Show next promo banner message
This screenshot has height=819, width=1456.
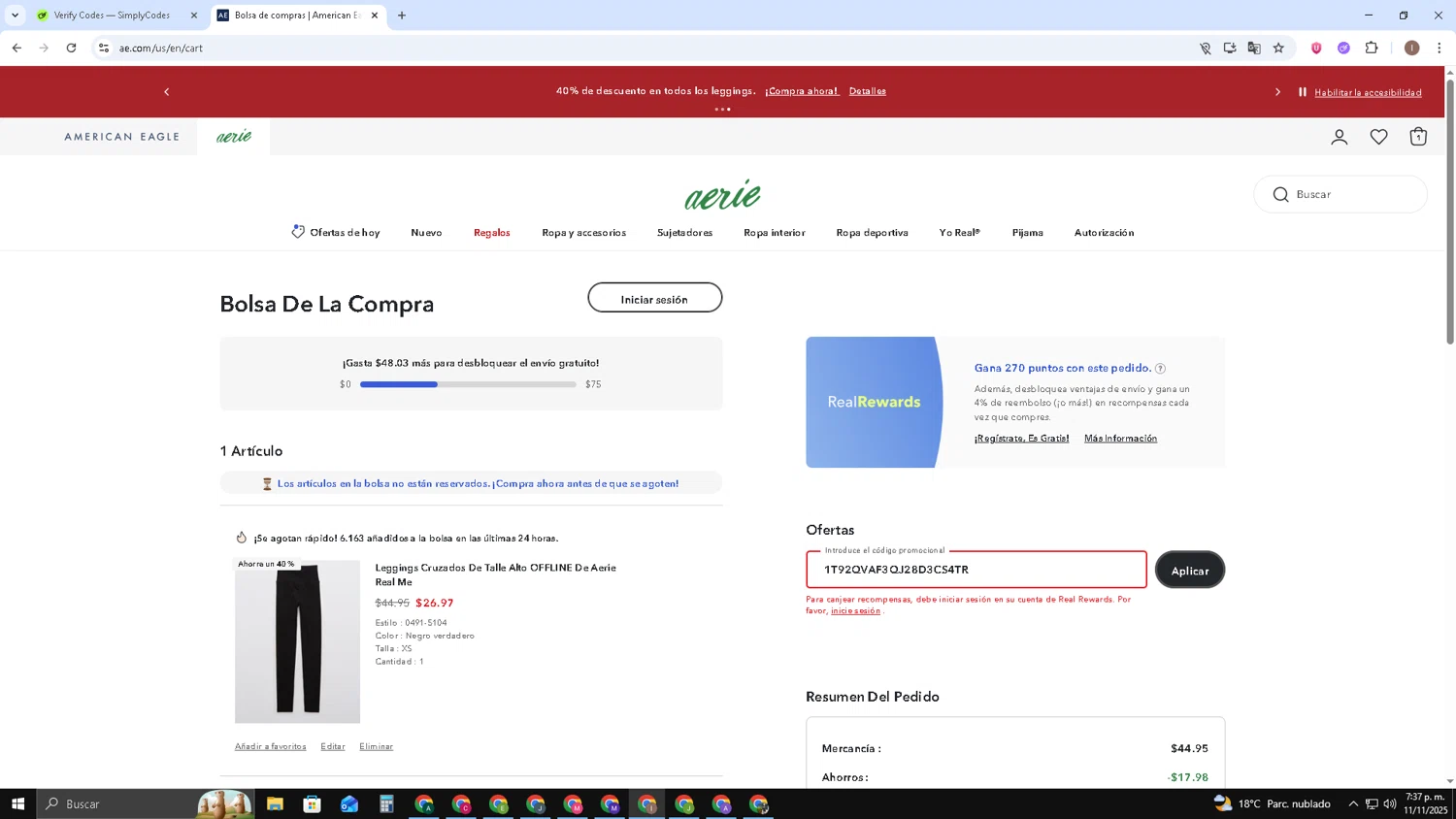1277,92
